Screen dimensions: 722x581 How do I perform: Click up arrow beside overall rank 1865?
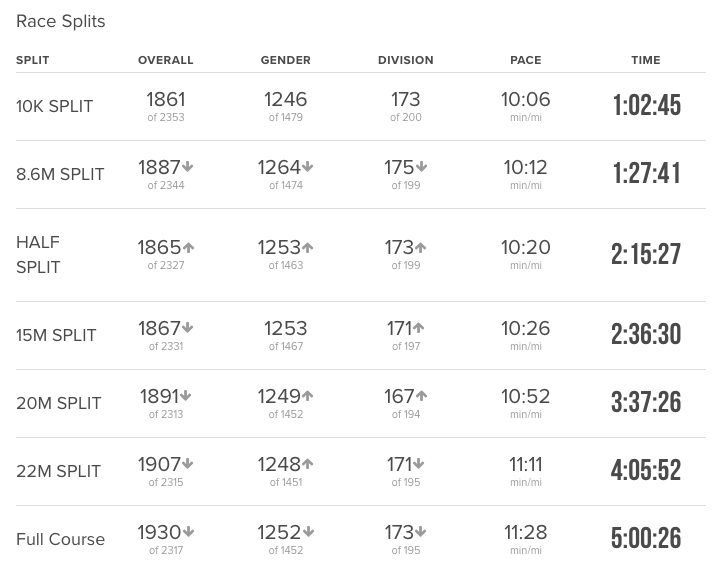pyautogui.click(x=188, y=248)
